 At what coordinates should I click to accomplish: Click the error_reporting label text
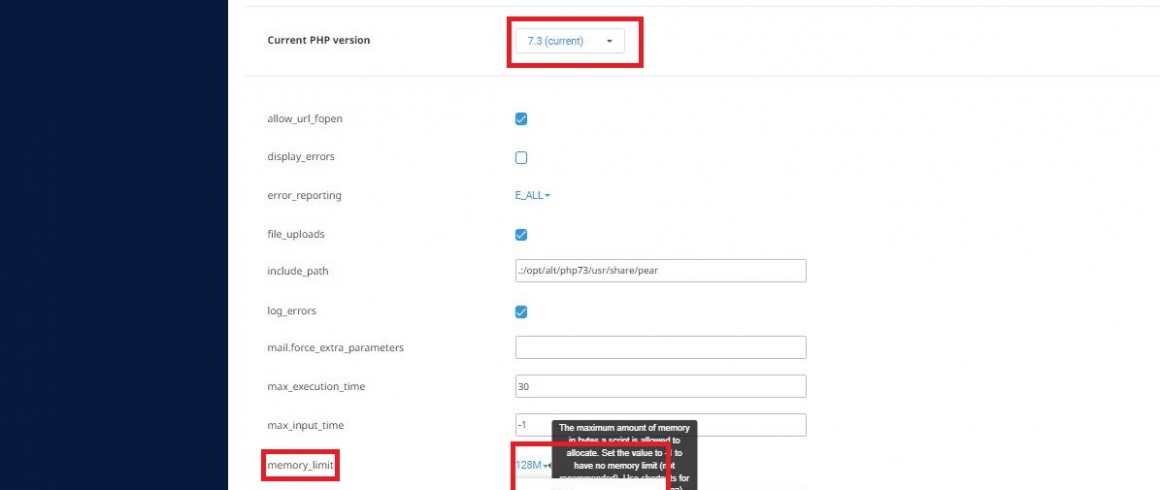click(304, 196)
